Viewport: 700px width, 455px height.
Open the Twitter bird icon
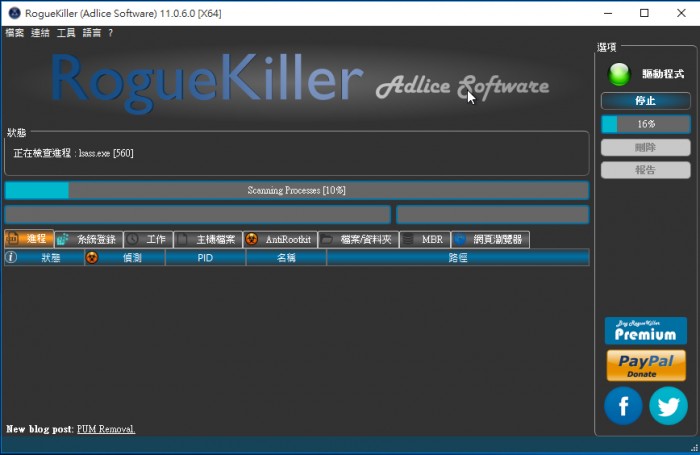pos(668,406)
